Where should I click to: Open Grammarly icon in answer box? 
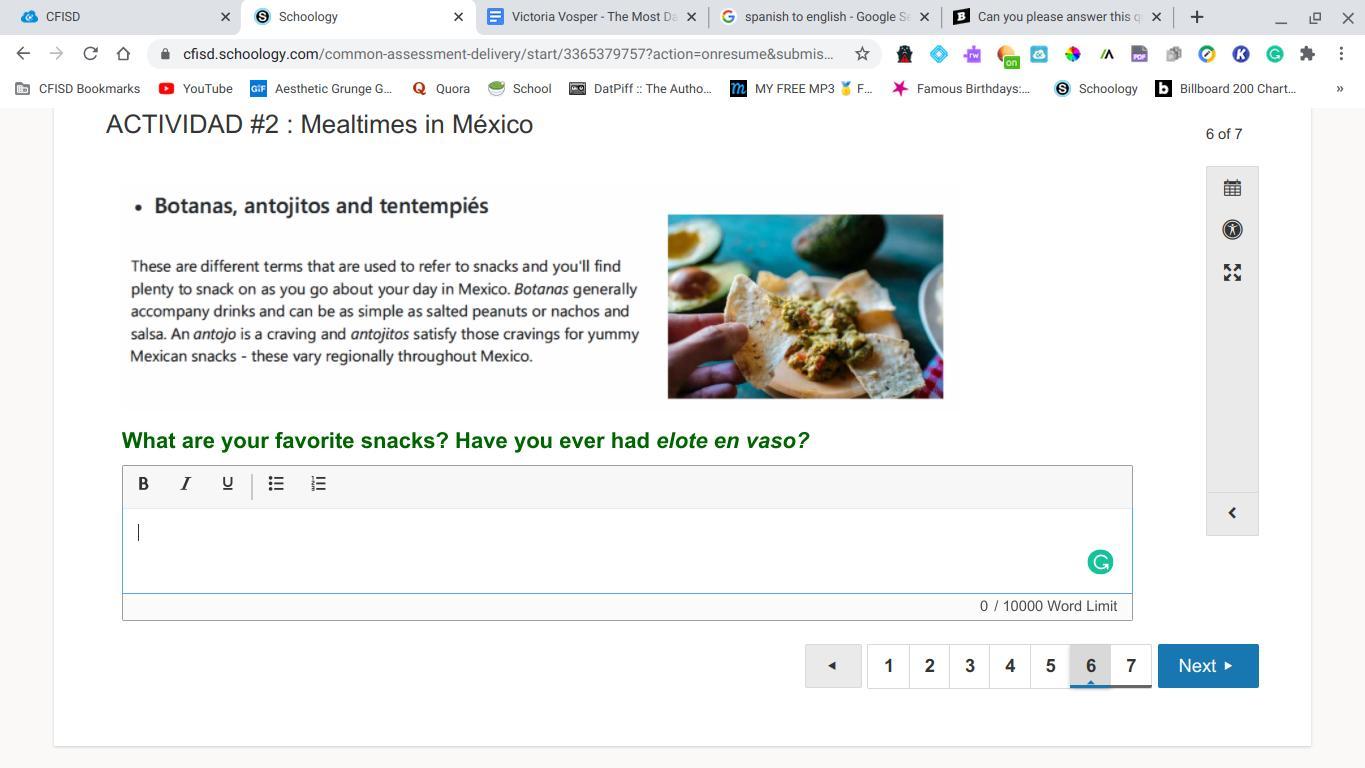(x=1100, y=562)
